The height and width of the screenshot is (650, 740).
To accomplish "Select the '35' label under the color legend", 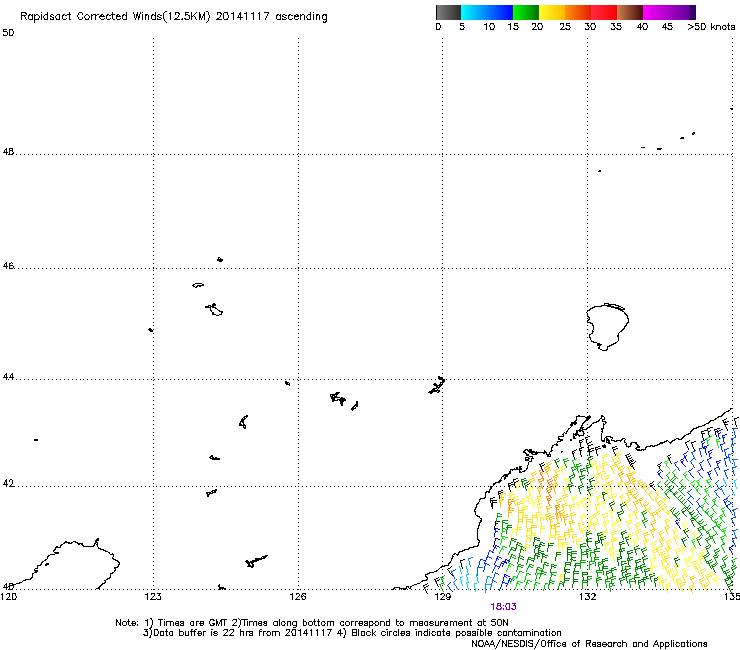I will click(x=616, y=27).
